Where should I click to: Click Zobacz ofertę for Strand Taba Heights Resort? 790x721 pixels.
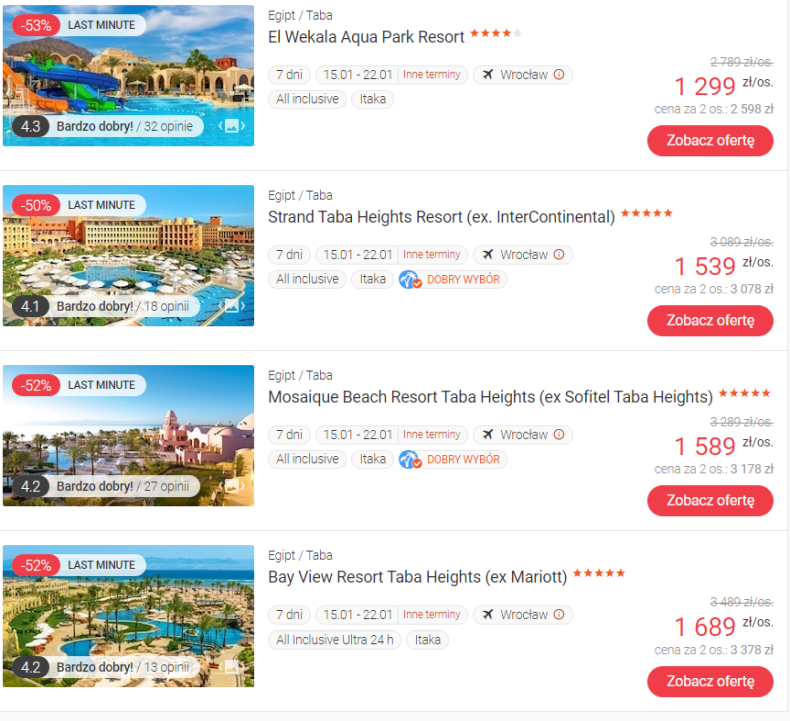710,320
